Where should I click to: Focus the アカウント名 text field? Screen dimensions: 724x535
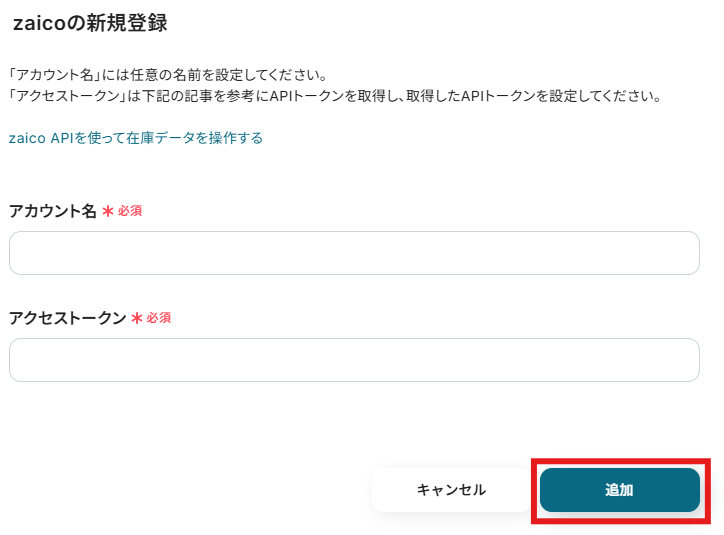tap(354, 253)
